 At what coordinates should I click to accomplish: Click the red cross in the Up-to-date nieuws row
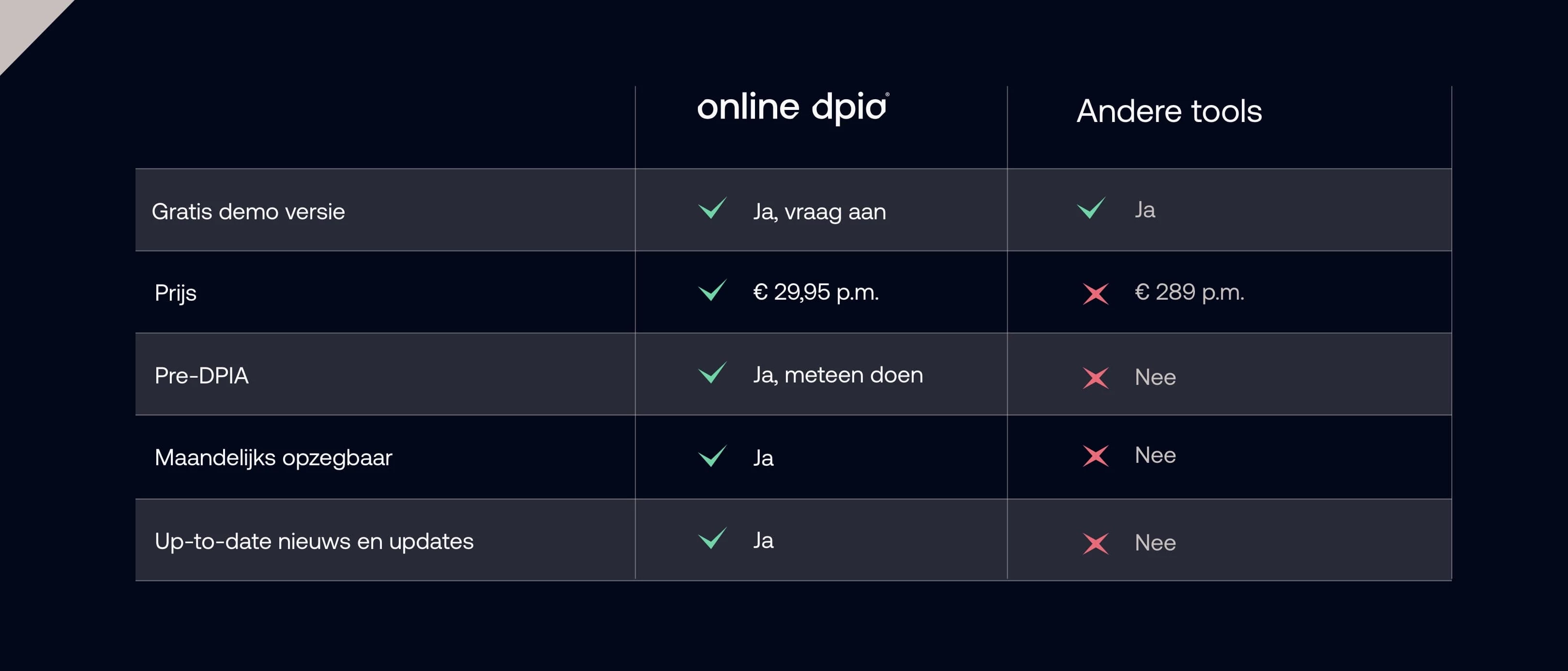pyautogui.click(x=1096, y=544)
